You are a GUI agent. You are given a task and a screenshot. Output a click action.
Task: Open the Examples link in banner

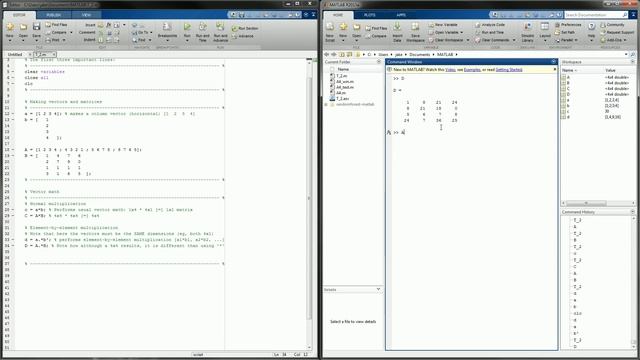[x=472, y=70]
